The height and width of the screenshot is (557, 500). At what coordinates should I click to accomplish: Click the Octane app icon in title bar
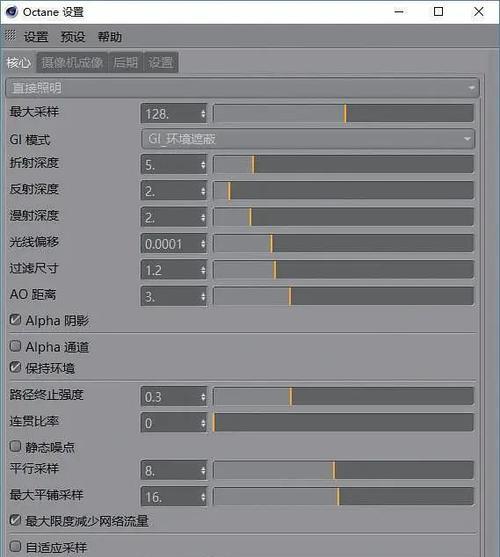(11, 11)
